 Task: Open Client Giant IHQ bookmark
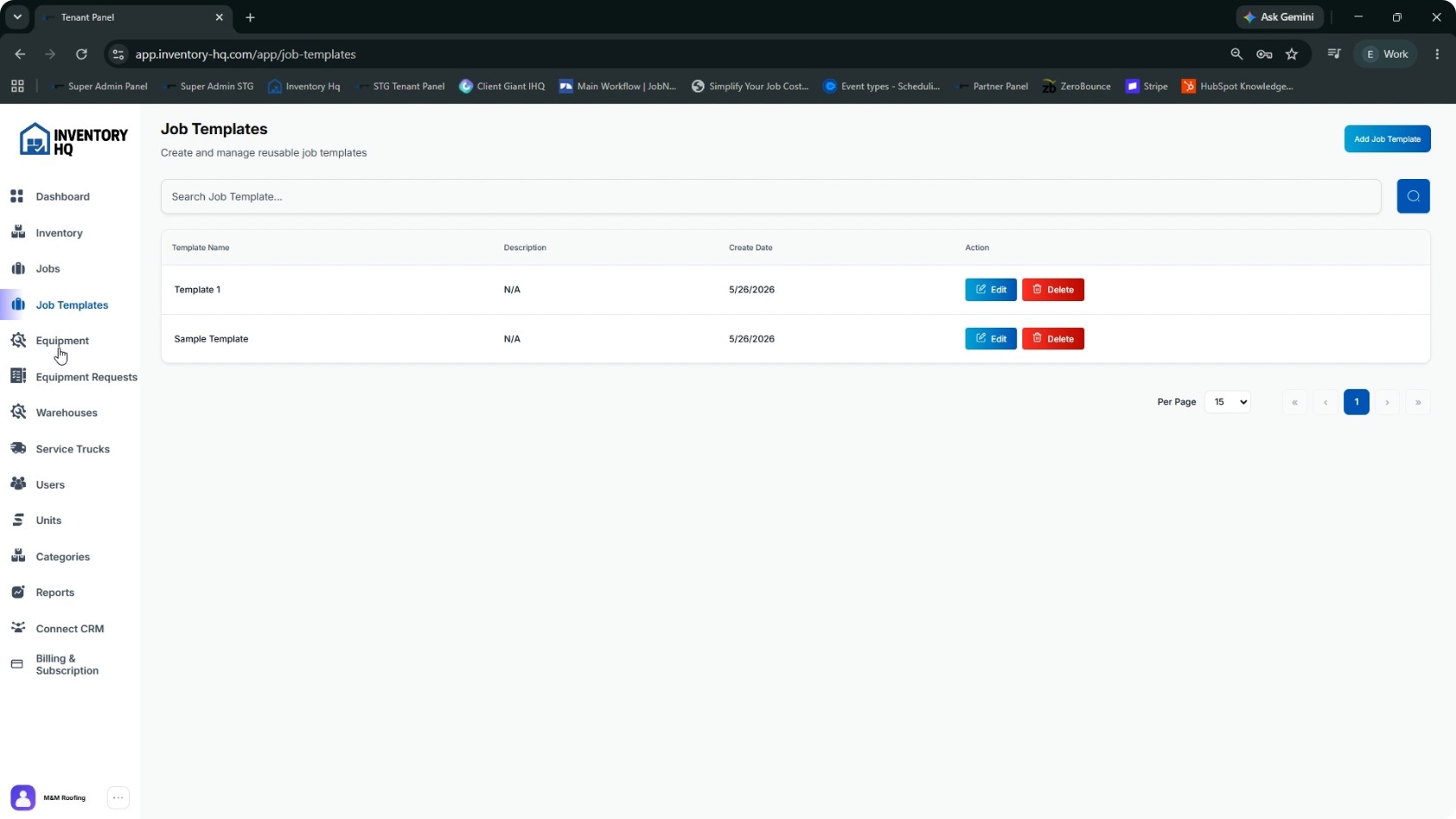click(503, 86)
